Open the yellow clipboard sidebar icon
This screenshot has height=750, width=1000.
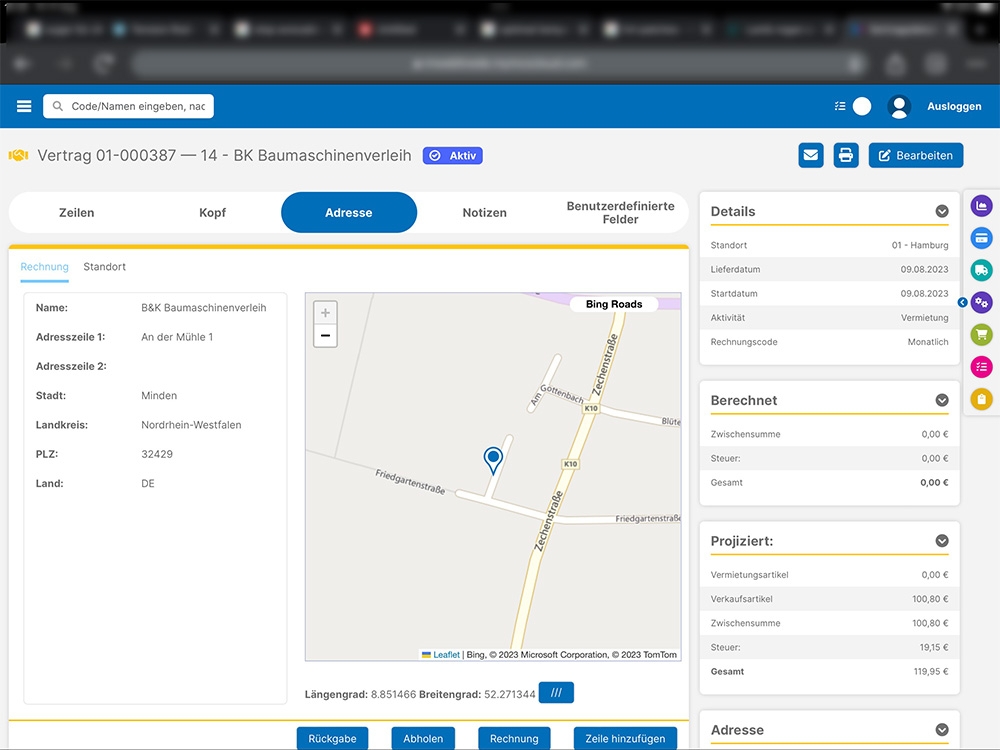click(x=982, y=399)
